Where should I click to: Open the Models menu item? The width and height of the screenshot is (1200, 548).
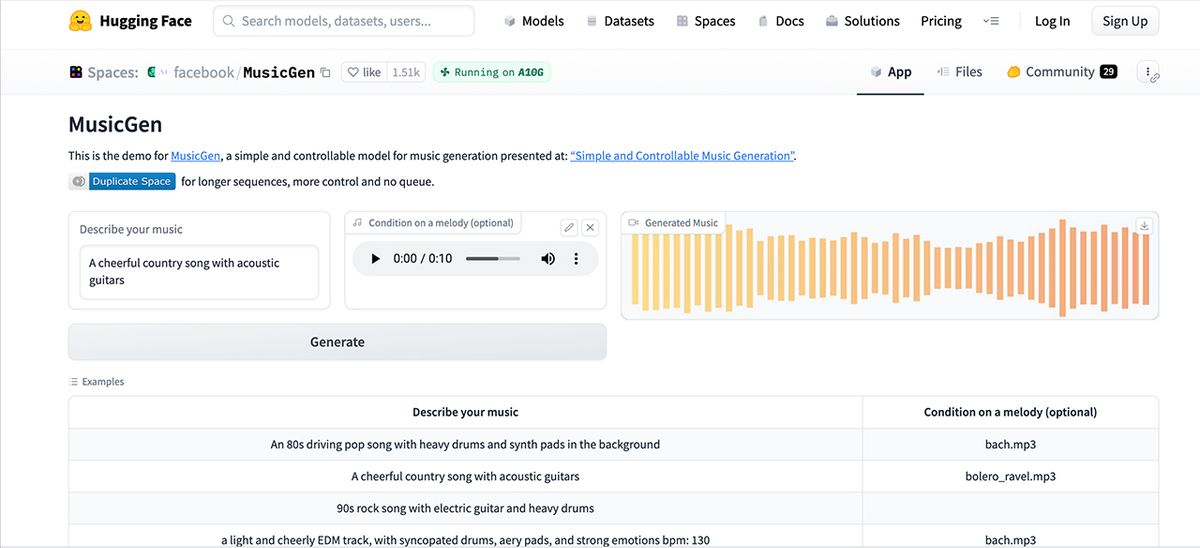tap(533, 21)
